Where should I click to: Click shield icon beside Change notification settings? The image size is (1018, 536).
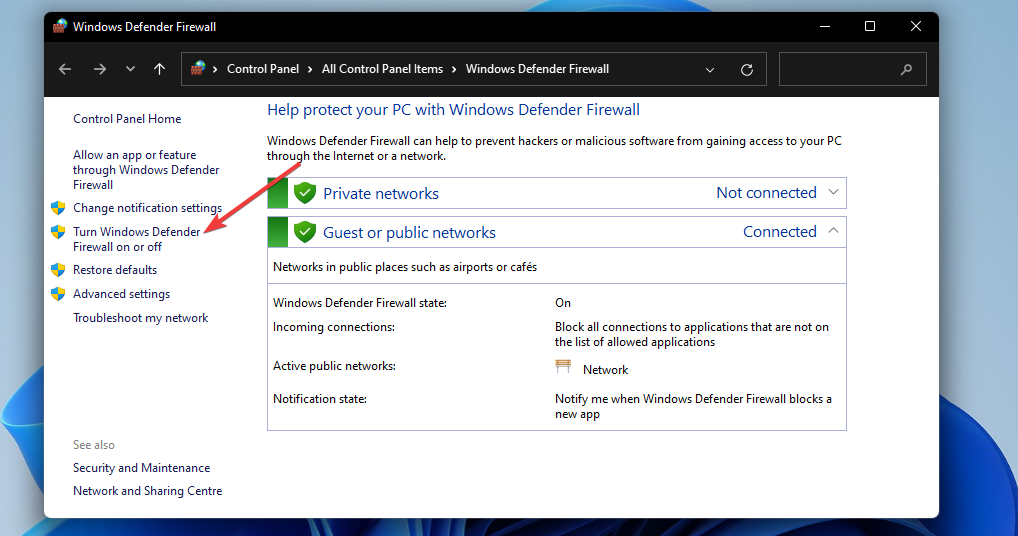[58, 208]
